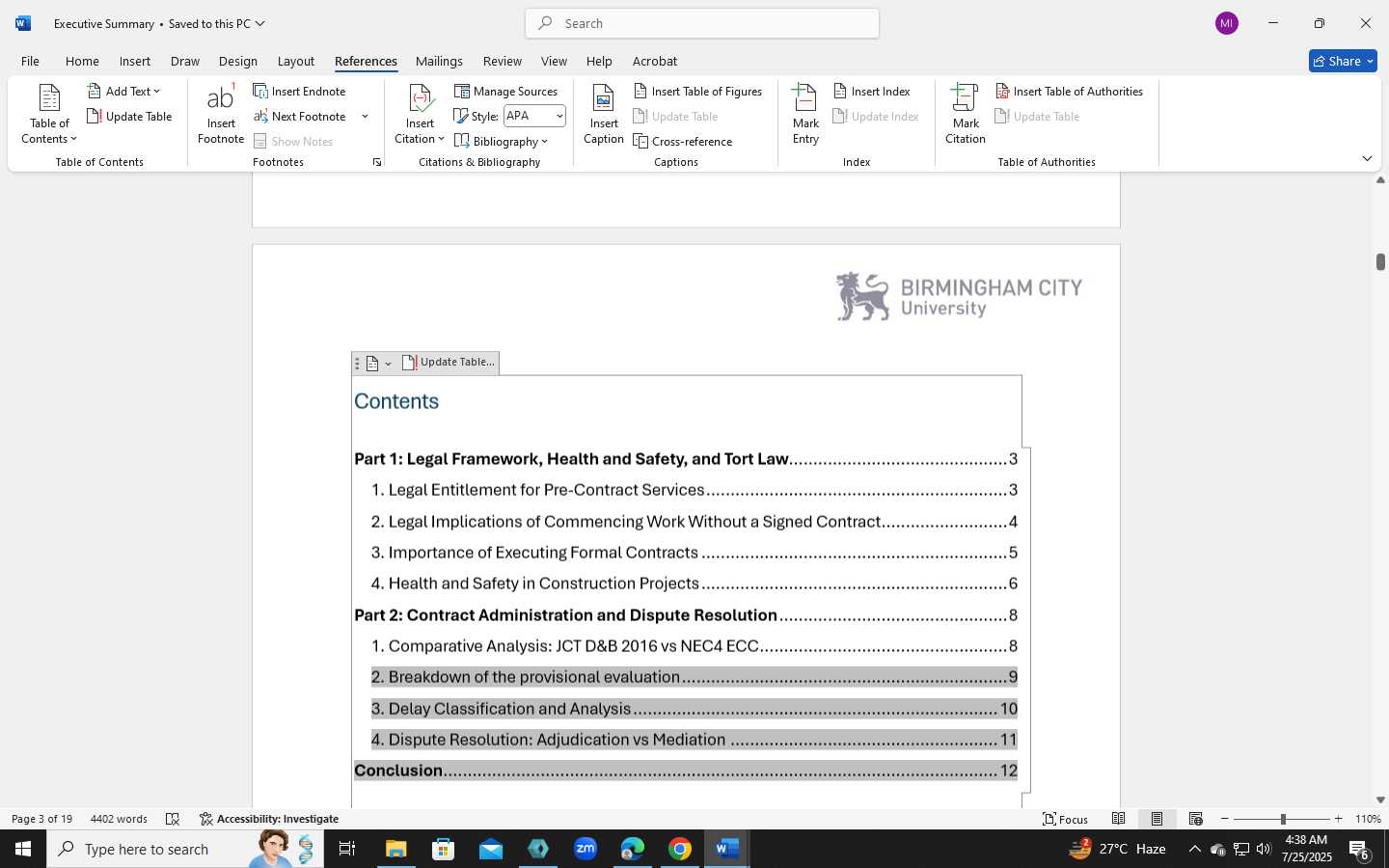Image resolution: width=1389 pixels, height=868 pixels.
Task: Insert Table of Authorities
Action: click(x=1070, y=91)
